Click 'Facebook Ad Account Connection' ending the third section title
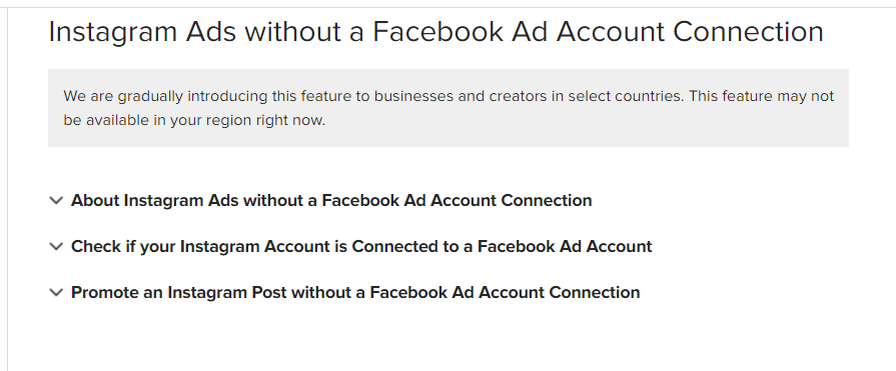Viewport: 896px width, 371px height. [505, 293]
